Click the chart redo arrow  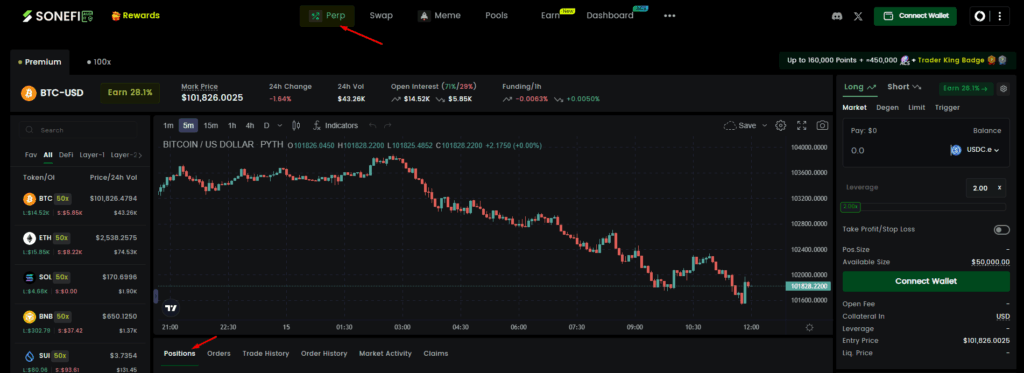(x=388, y=125)
